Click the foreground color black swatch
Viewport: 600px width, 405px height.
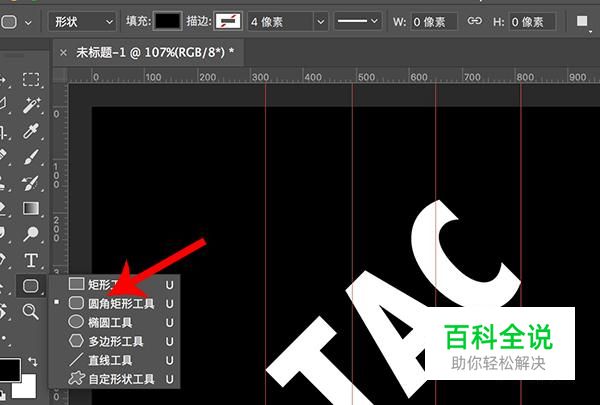tap(8, 369)
